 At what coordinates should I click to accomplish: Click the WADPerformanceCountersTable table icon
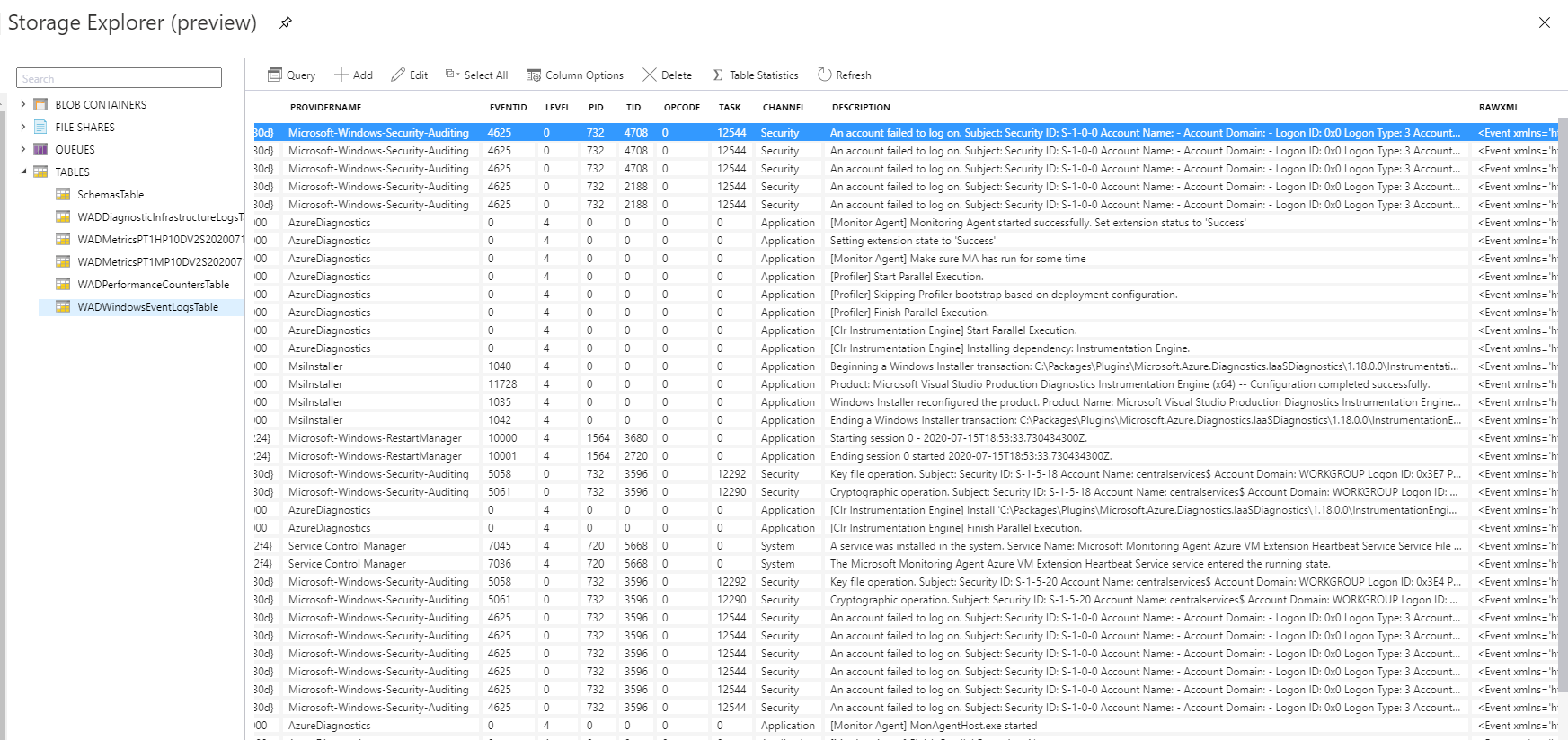[x=63, y=284]
